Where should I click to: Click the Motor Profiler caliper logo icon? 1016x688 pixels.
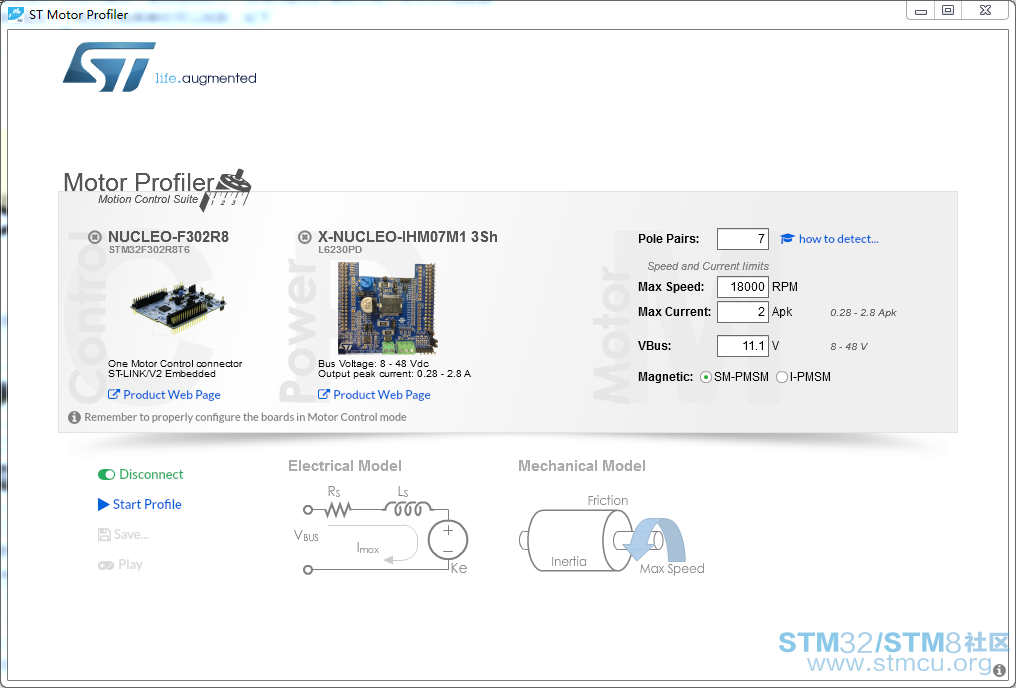coord(225,190)
